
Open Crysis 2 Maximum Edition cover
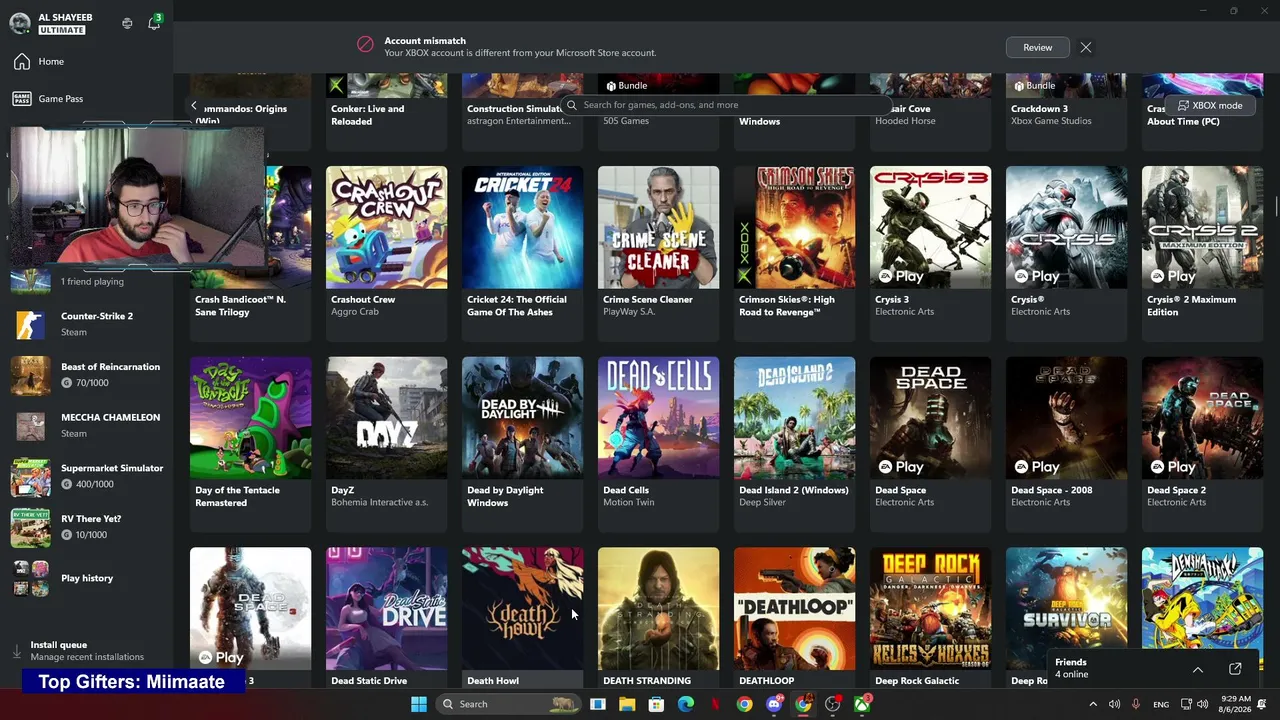tap(1202, 227)
